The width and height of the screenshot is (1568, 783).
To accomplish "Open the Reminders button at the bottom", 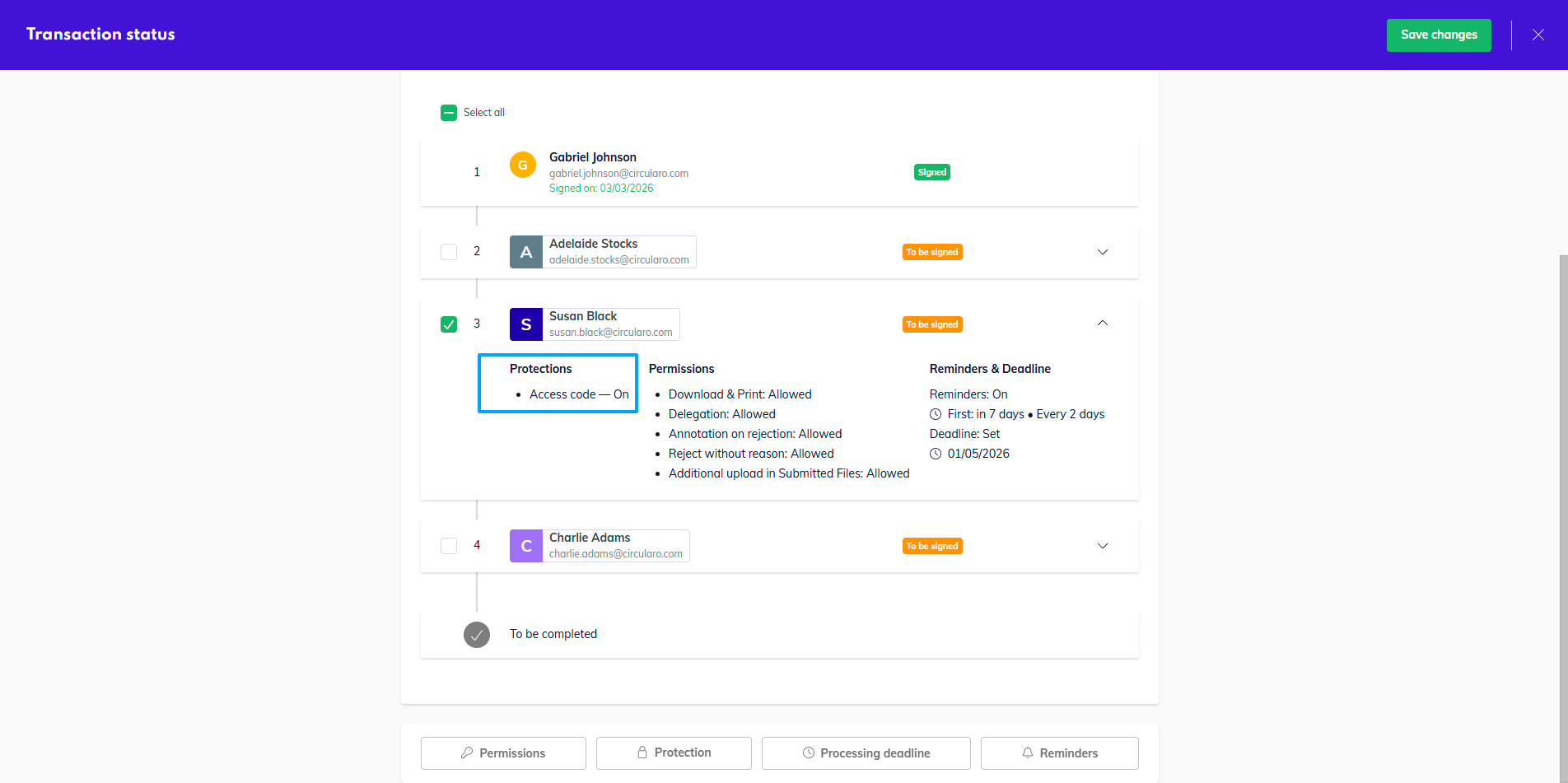I will [1059, 753].
